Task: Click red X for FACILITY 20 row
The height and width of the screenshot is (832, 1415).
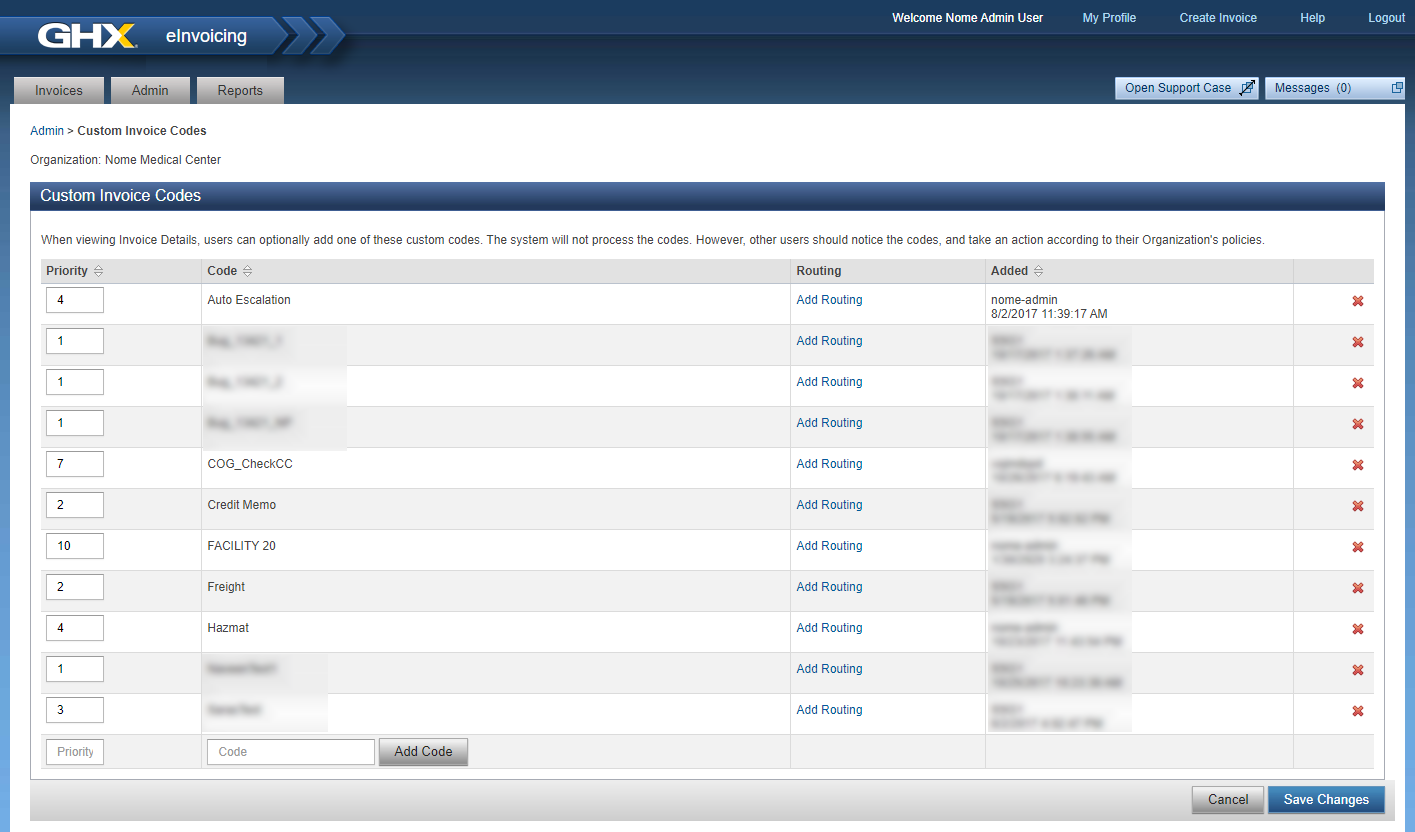Action: pos(1357,547)
